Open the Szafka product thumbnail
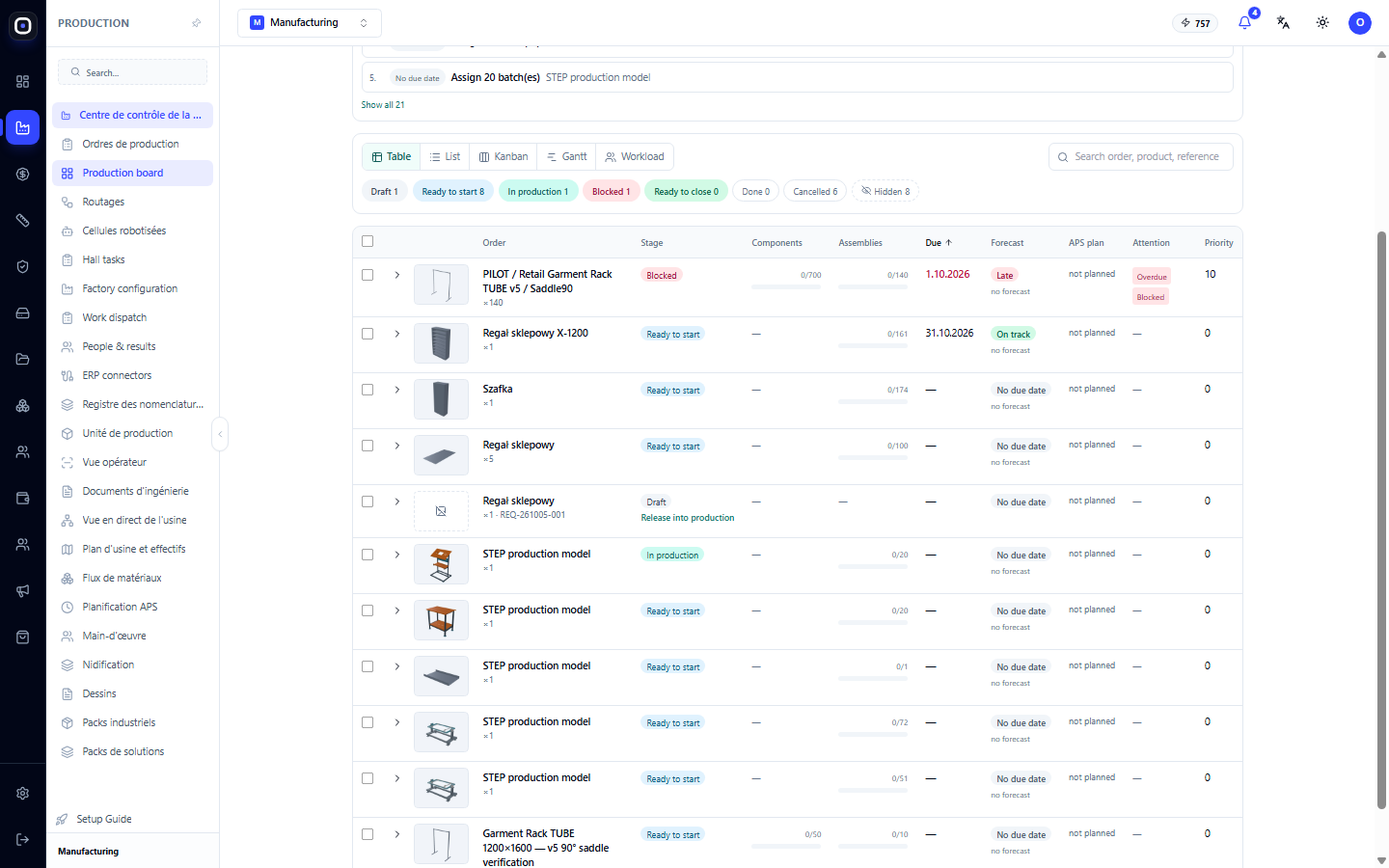 pos(441,399)
